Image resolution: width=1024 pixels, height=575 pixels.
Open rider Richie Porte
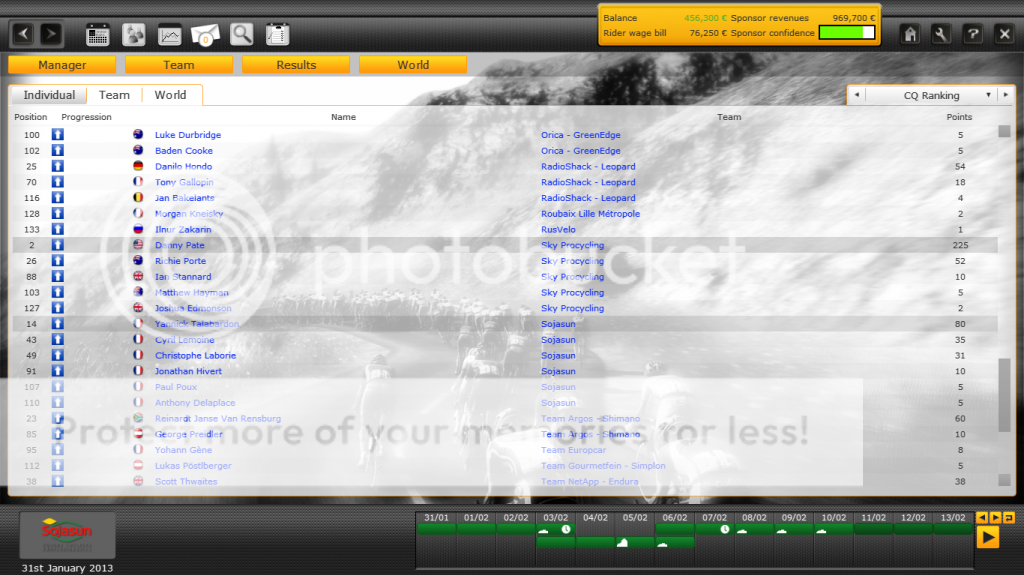click(180, 261)
